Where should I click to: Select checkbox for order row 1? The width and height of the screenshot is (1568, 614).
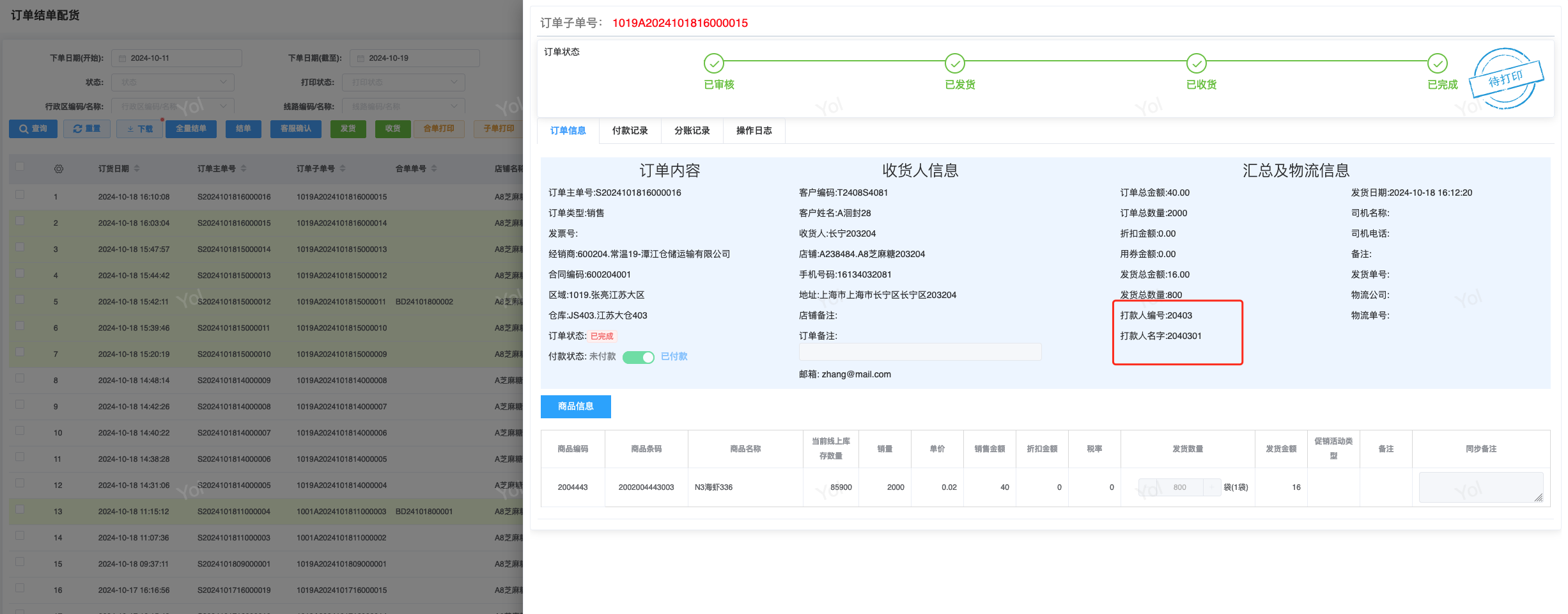(x=20, y=195)
